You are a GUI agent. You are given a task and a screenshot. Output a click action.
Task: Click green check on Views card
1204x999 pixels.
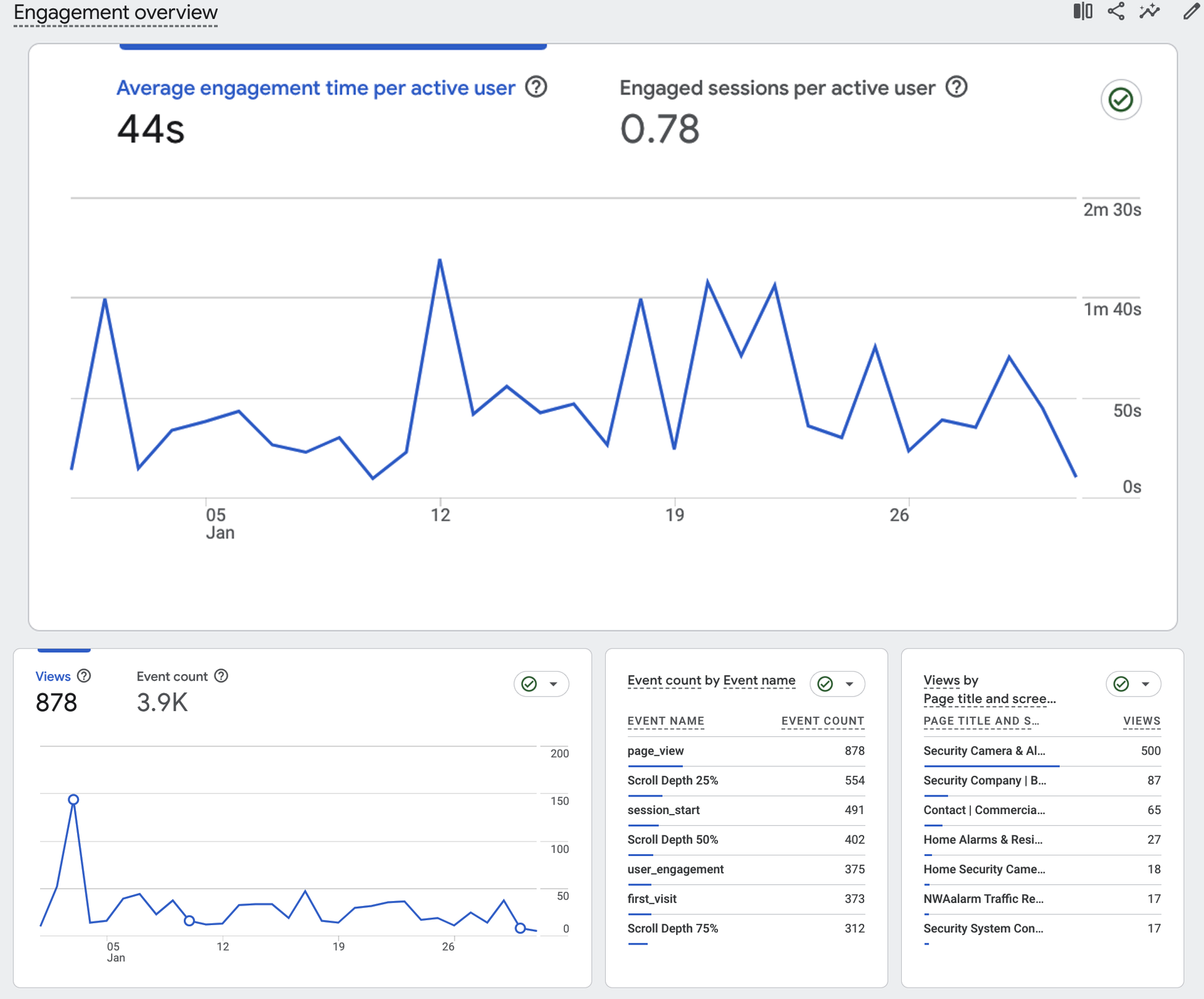tap(529, 684)
